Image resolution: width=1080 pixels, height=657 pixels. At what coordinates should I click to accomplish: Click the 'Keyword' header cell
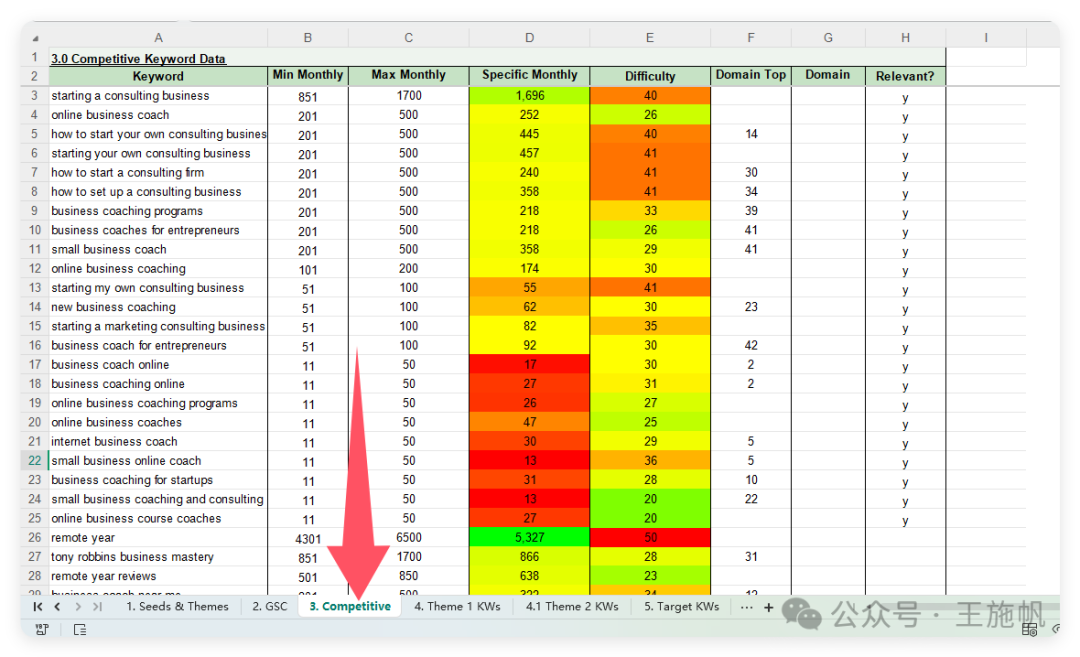(x=158, y=76)
